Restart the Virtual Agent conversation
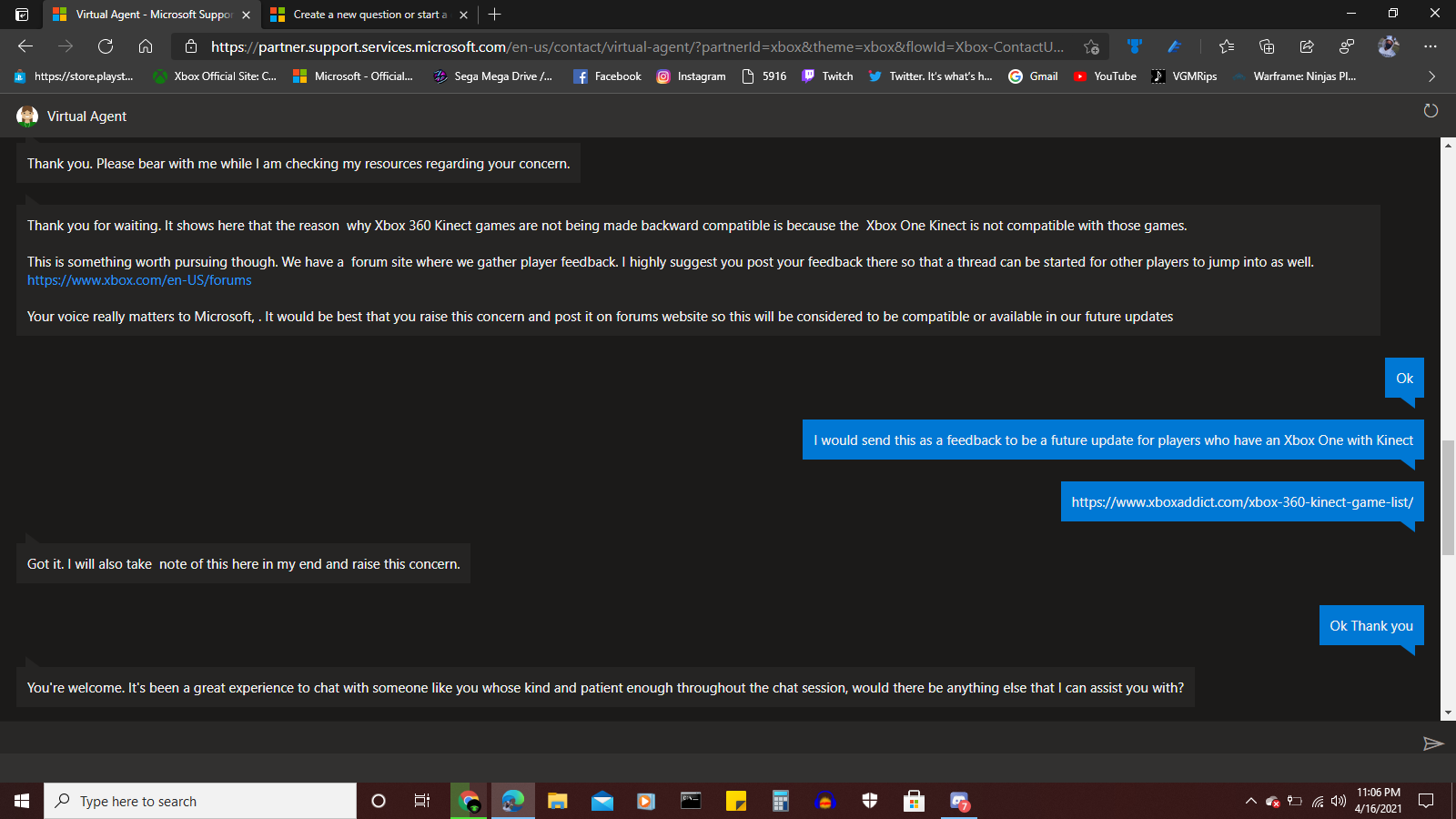 [1431, 110]
